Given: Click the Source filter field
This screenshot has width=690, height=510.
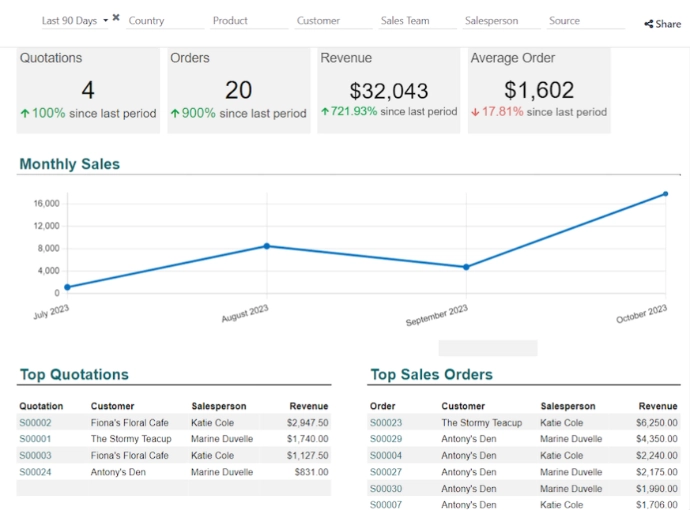Looking at the screenshot, I should click(584, 21).
